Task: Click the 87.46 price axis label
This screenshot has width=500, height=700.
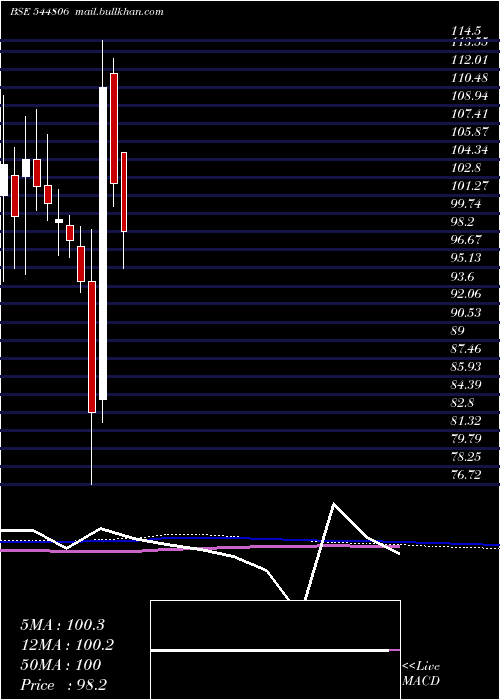Action: click(466, 349)
